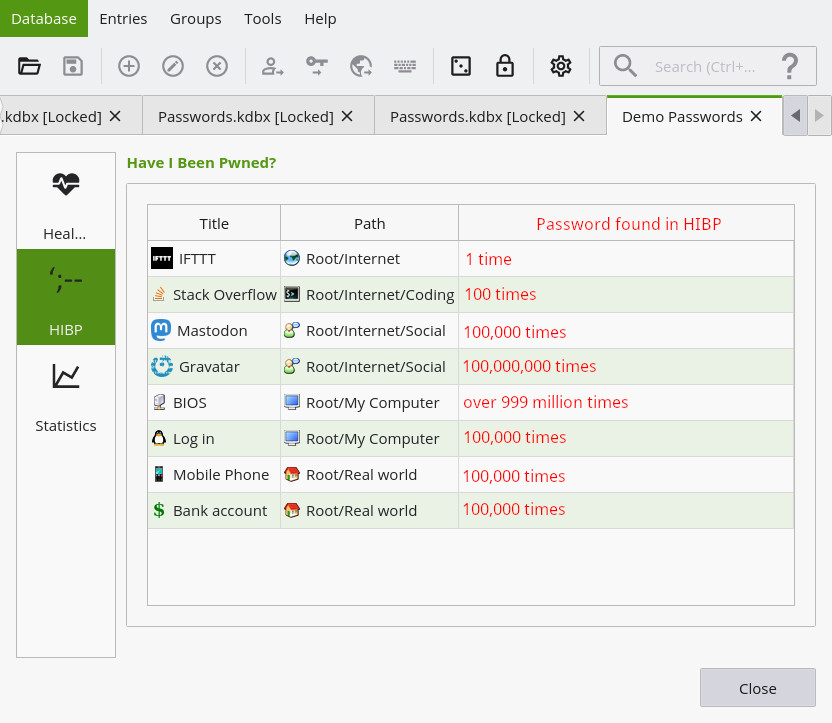
Task: Open password generator dice icon
Action: click(x=461, y=66)
